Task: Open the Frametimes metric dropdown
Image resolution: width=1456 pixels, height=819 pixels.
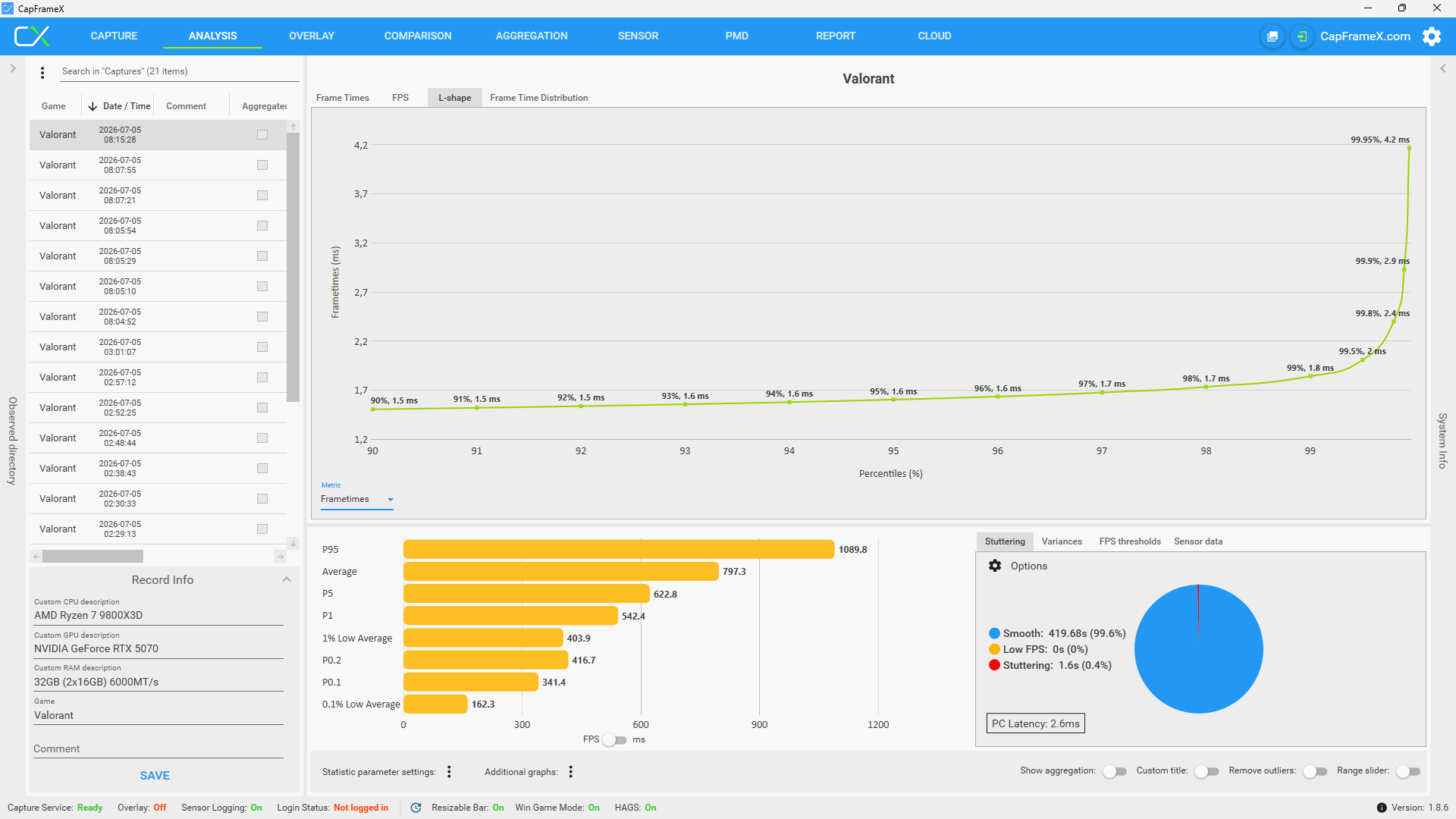Action: [x=357, y=499]
